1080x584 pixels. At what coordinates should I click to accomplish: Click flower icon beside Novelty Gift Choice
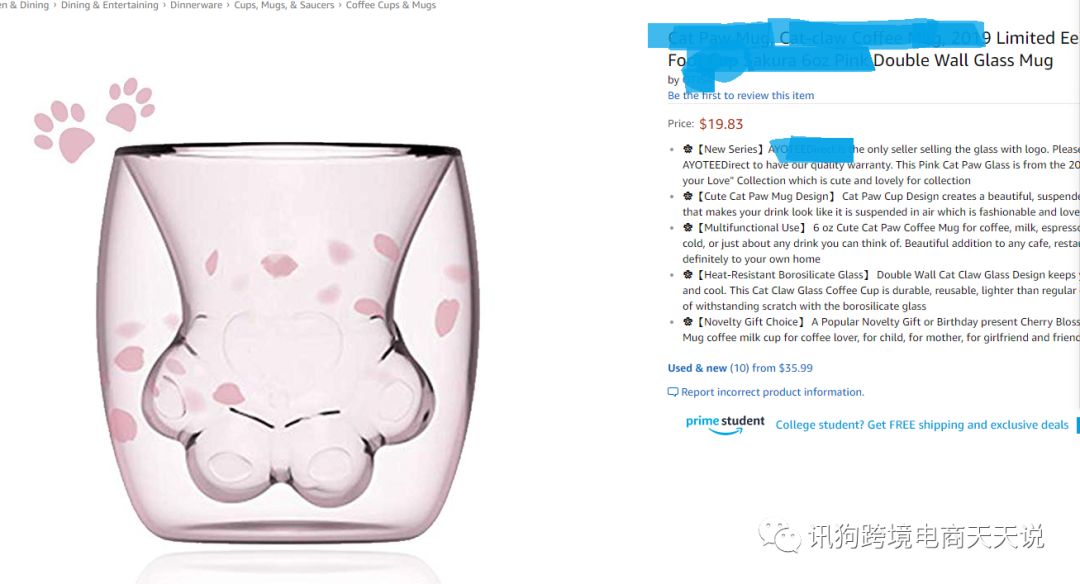coord(687,322)
